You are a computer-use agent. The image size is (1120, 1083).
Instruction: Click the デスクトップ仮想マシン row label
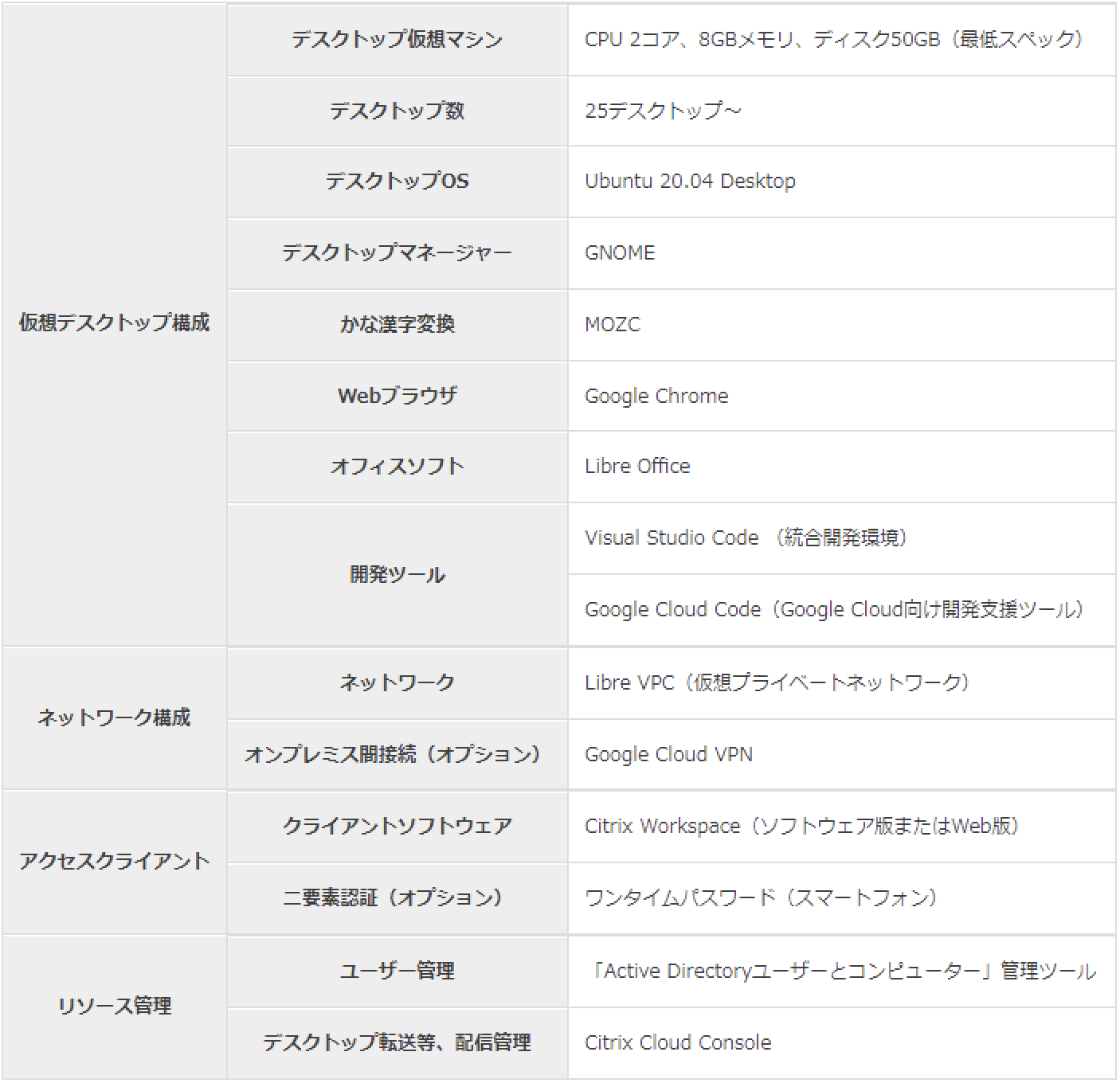pos(397,36)
